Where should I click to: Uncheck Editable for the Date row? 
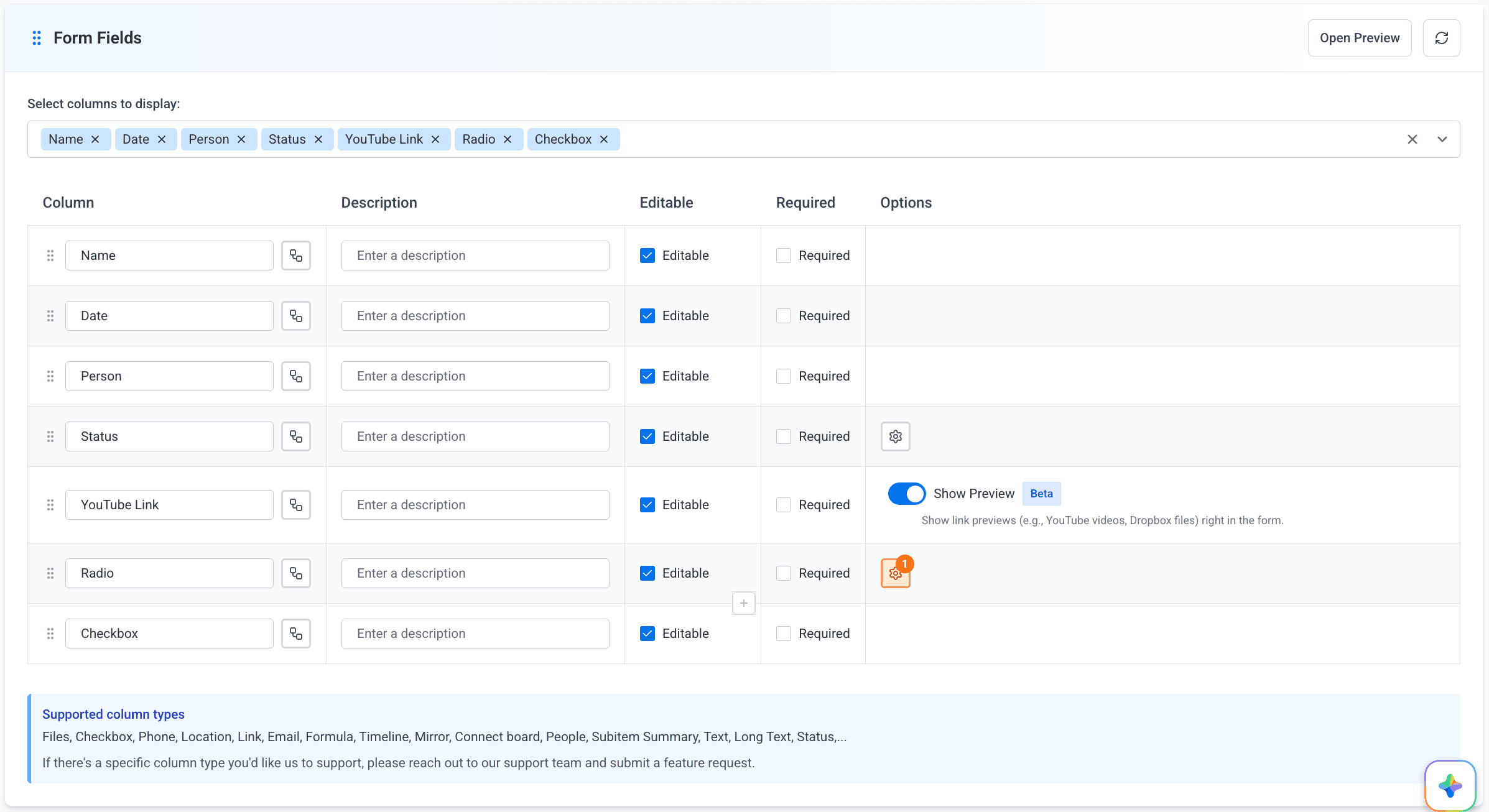coord(647,316)
